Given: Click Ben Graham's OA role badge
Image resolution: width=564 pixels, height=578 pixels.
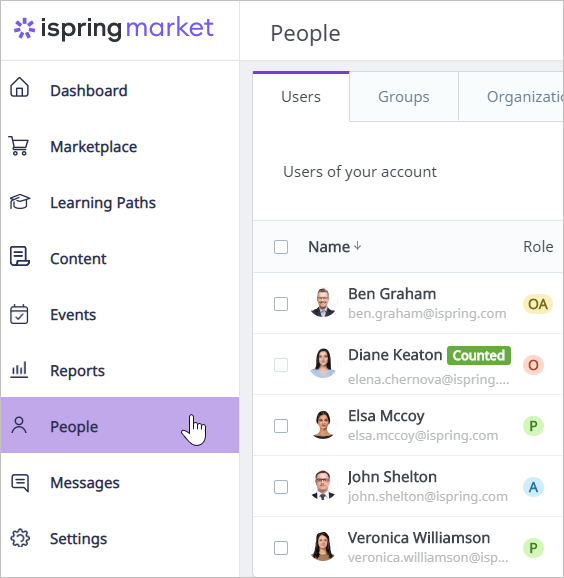Looking at the screenshot, I should pyautogui.click(x=538, y=304).
